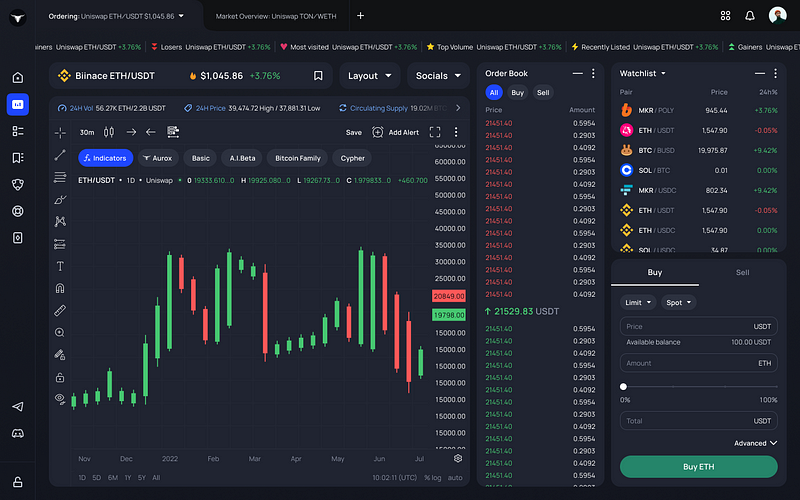
Task: Open the user profile avatar
Action: point(778,15)
